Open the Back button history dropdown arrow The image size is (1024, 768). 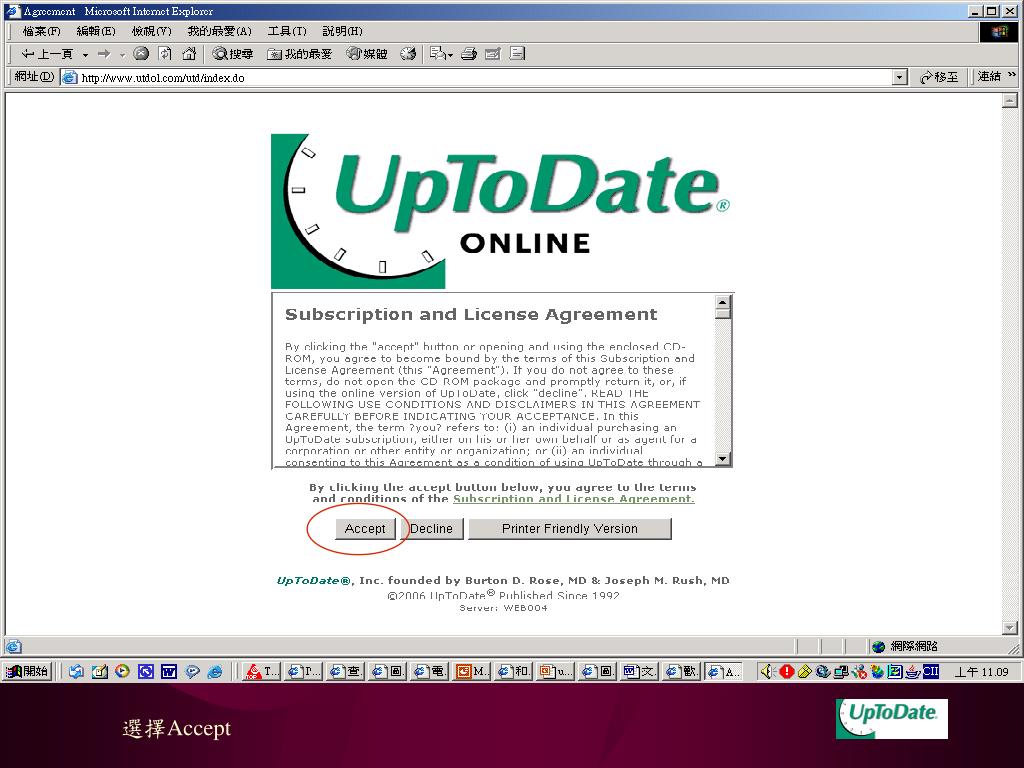click(x=85, y=55)
